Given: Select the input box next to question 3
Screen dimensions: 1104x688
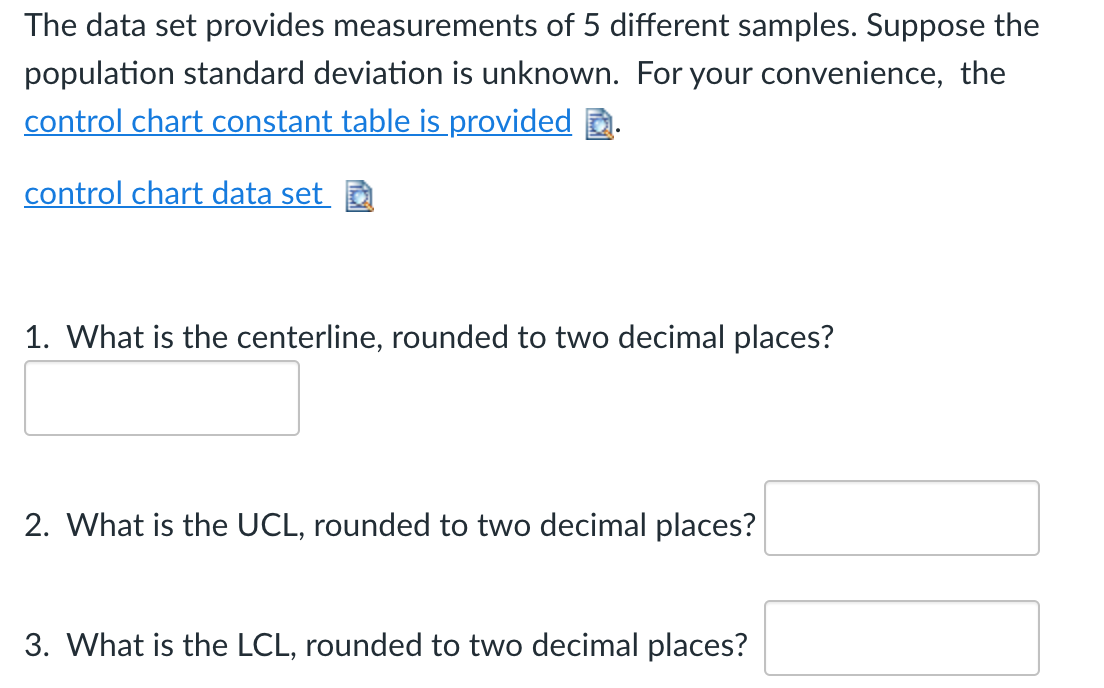Looking at the screenshot, I should coord(901,637).
